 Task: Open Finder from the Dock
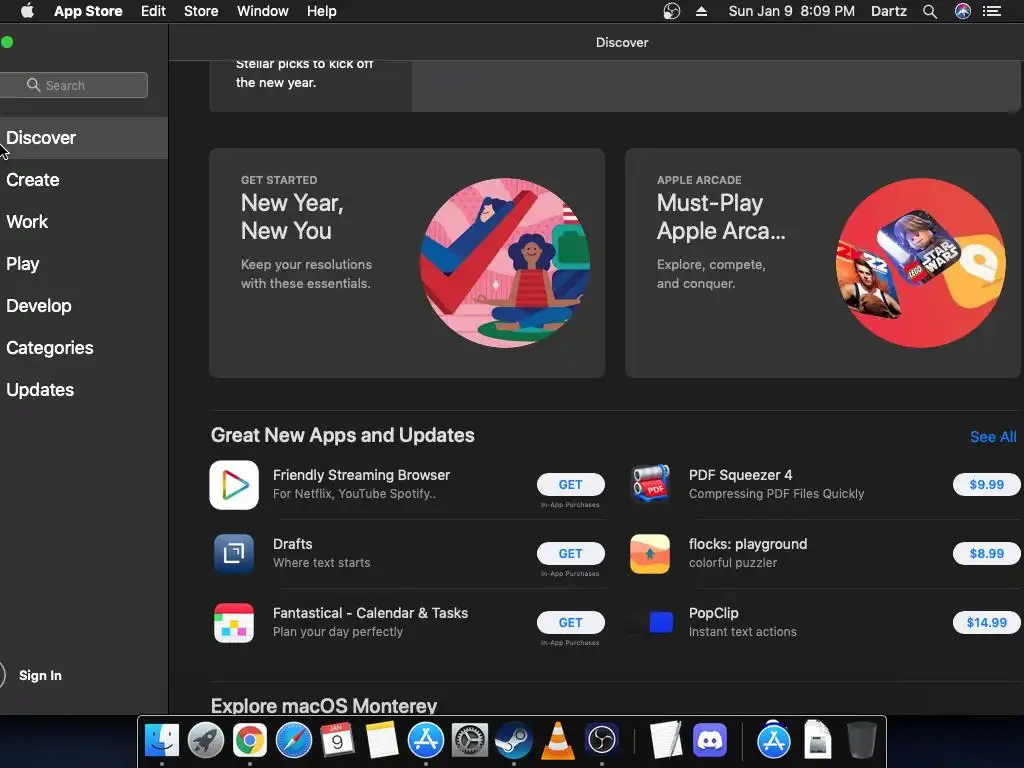(161, 741)
